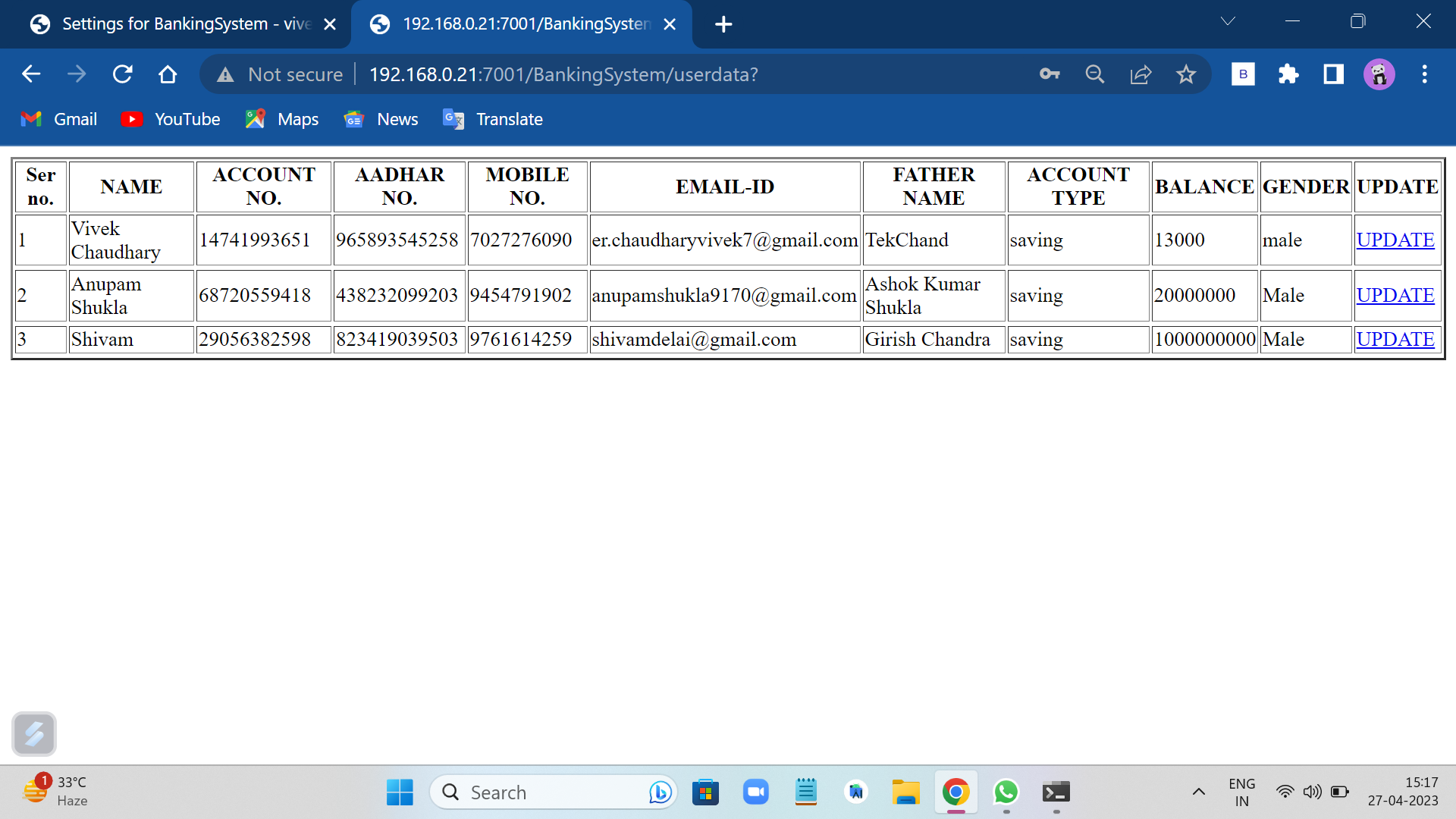Launch the terminal from the taskbar
Image resolution: width=1456 pixels, height=819 pixels.
pos(1056,792)
